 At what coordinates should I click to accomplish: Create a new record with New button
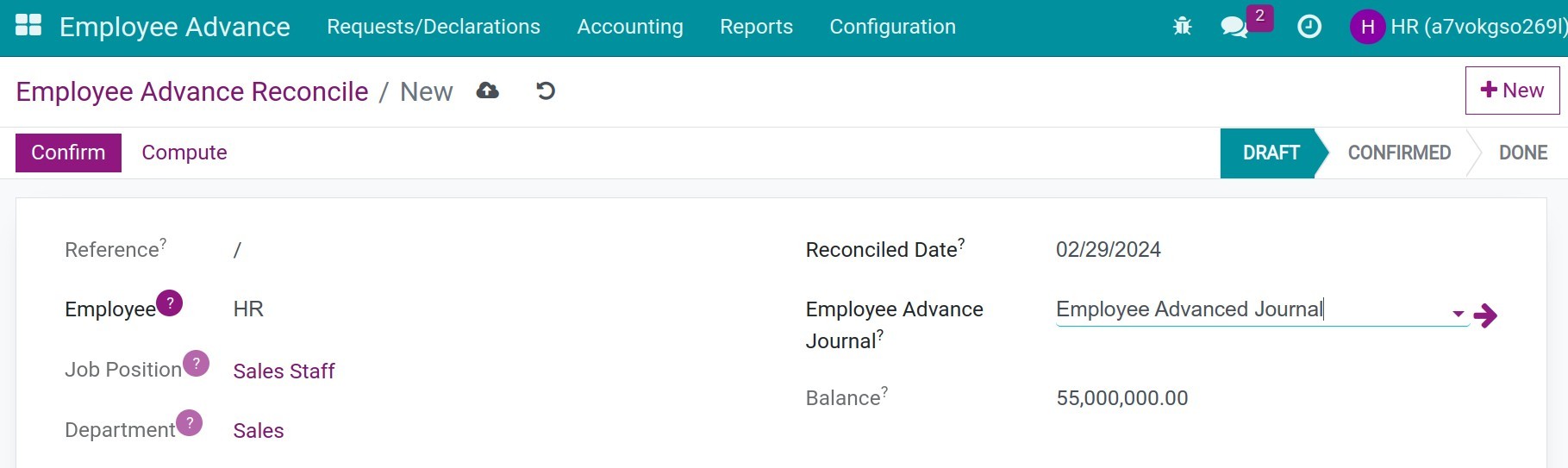1512,90
